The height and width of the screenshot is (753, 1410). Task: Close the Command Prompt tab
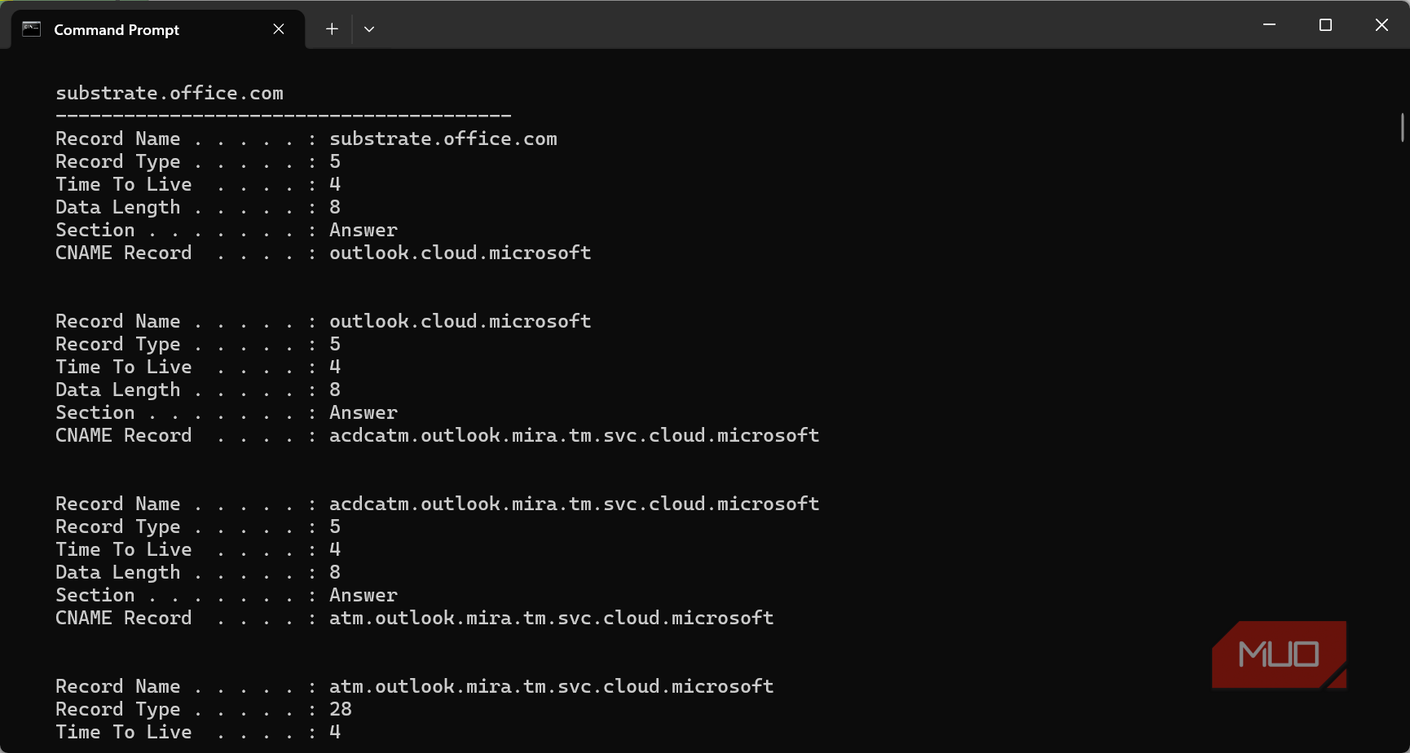[x=279, y=29]
